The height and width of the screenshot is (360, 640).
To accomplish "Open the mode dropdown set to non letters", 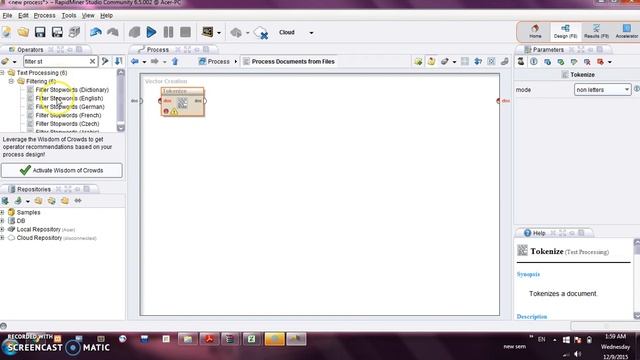I will pos(602,89).
